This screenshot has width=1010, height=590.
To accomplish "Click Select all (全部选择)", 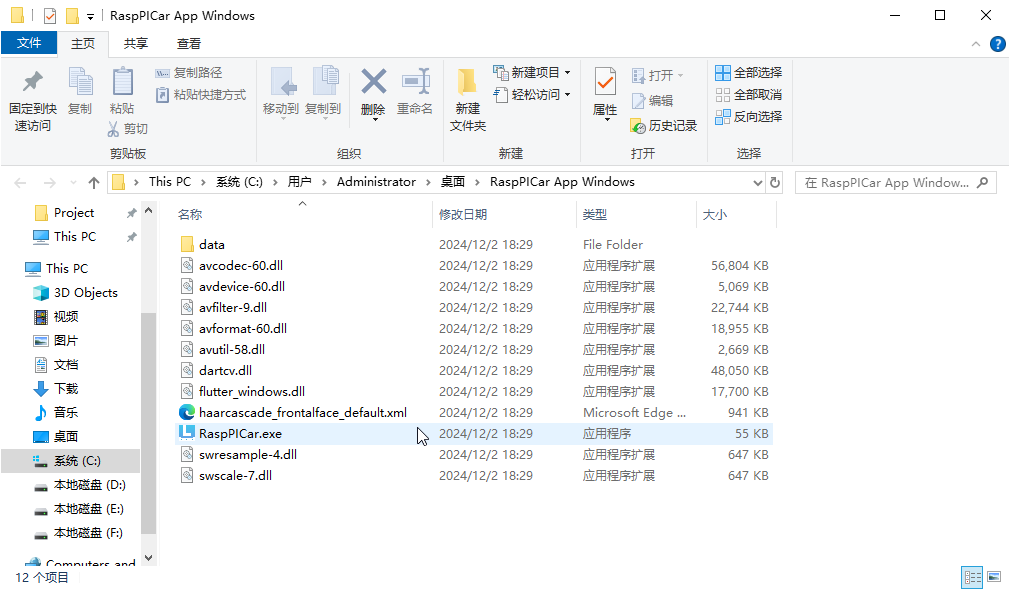I will click(x=748, y=73).
